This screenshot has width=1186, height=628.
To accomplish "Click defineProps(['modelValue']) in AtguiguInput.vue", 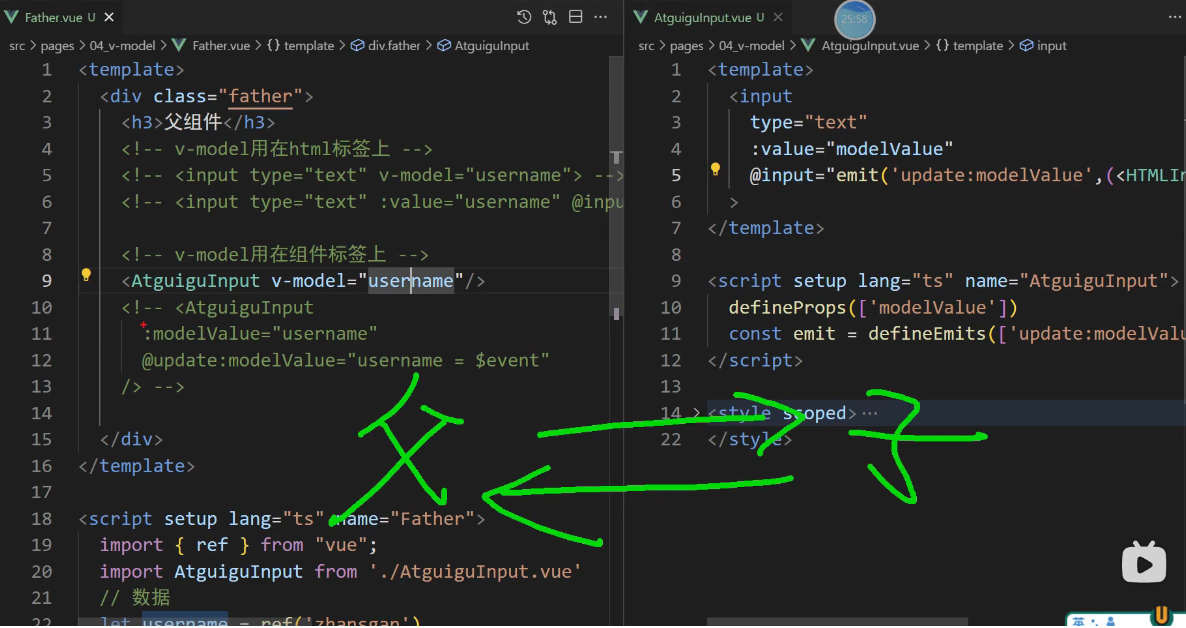I will tap(874, 308).
